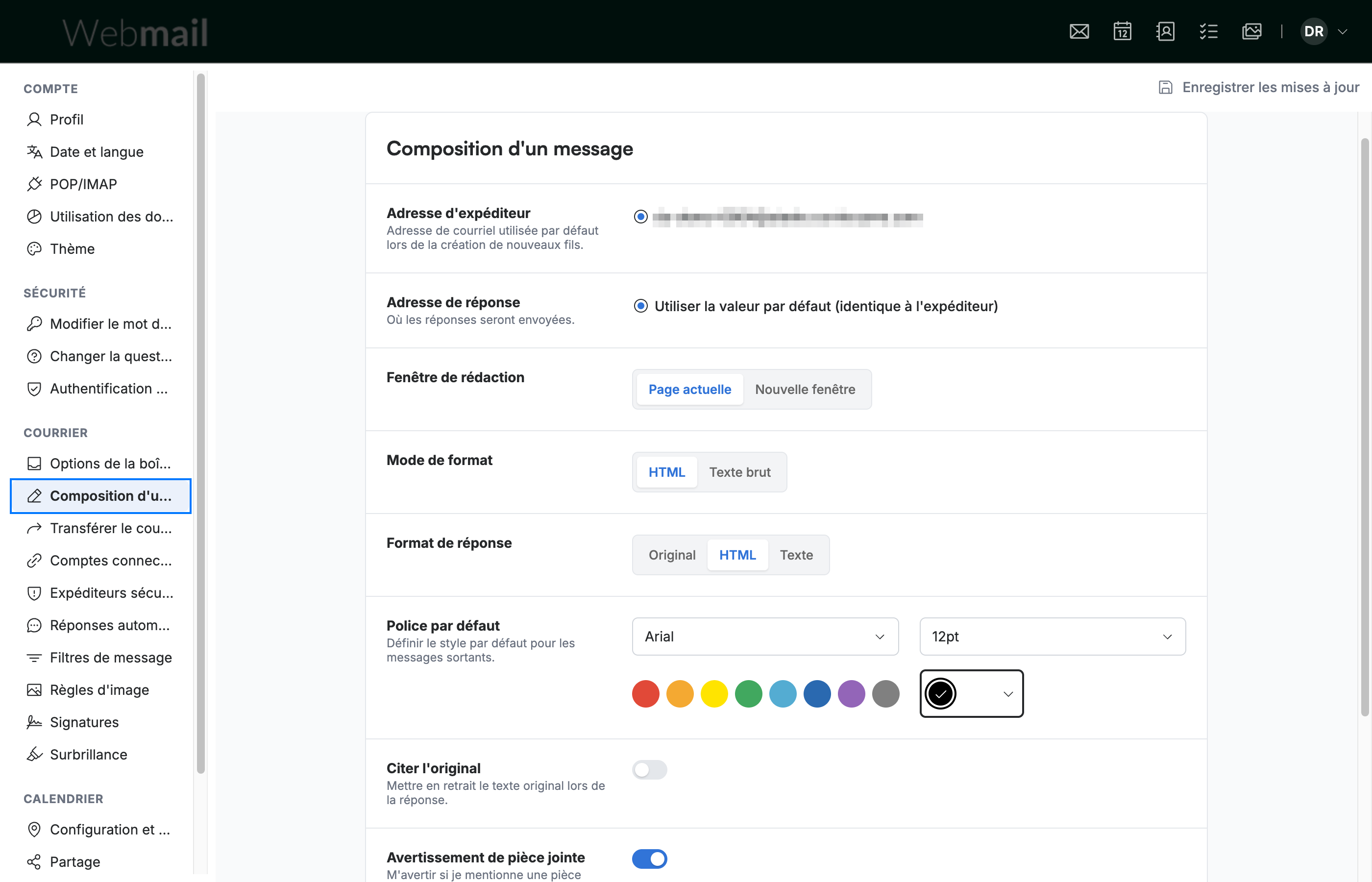Image resolution: width=1372 pixels, height=882 pixels.
Task: Expand the account menu chevron beside DR
Action: [x=1342, y=31]
